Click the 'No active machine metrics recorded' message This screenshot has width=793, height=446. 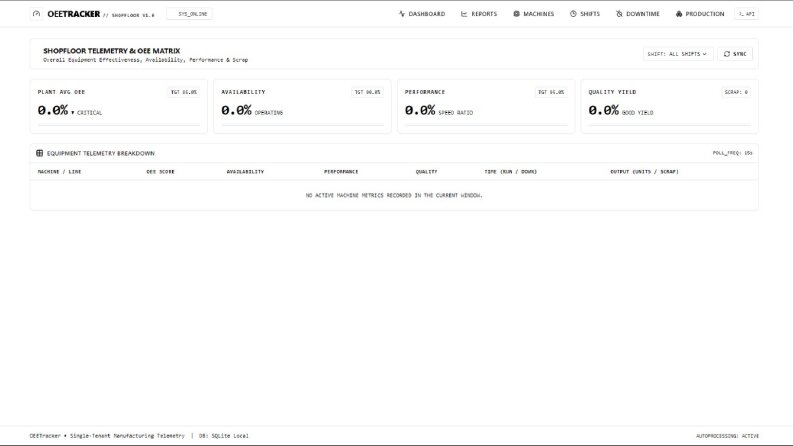click(394, 195)
